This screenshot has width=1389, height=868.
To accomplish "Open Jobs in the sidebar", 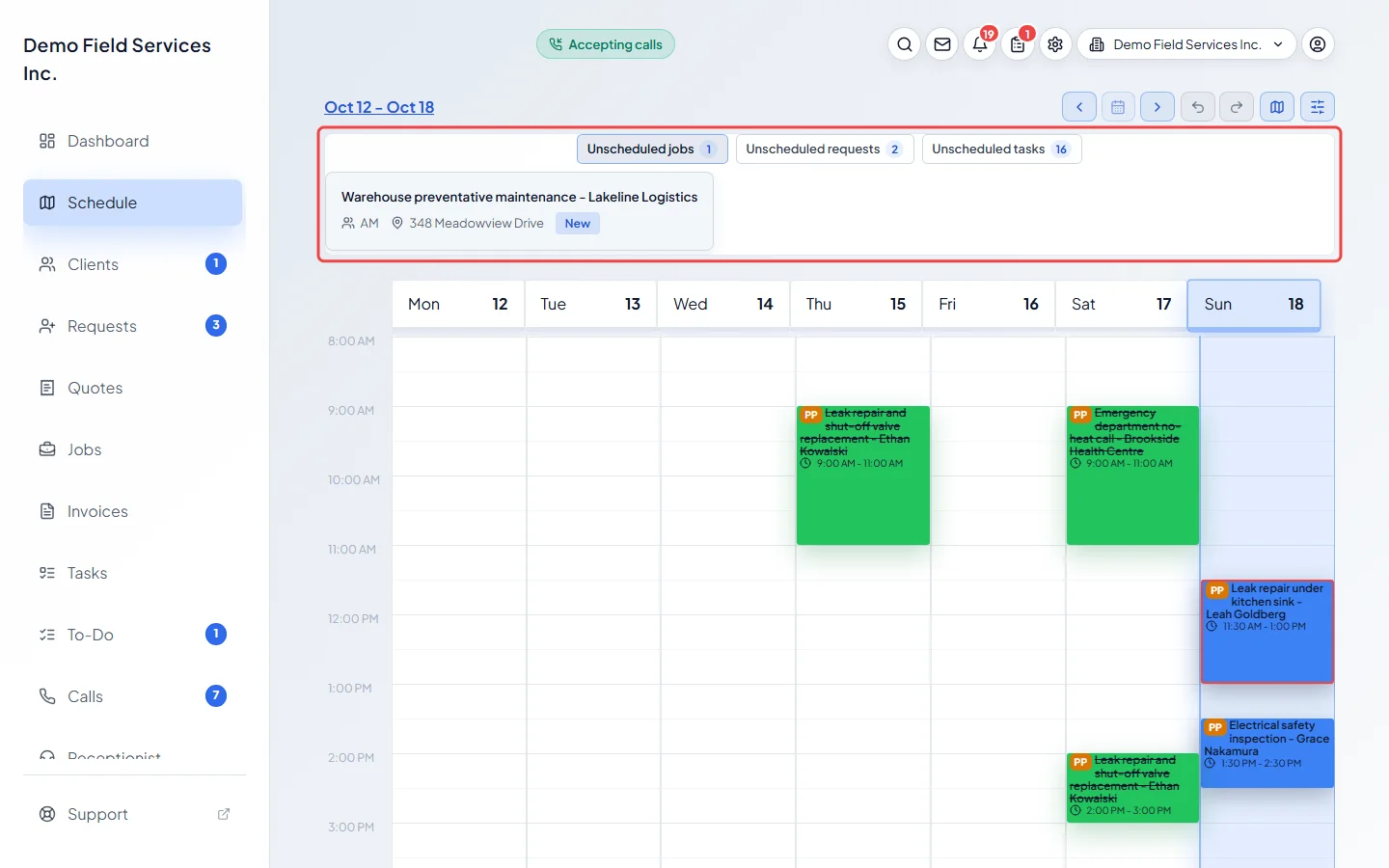I will point(133,449).
